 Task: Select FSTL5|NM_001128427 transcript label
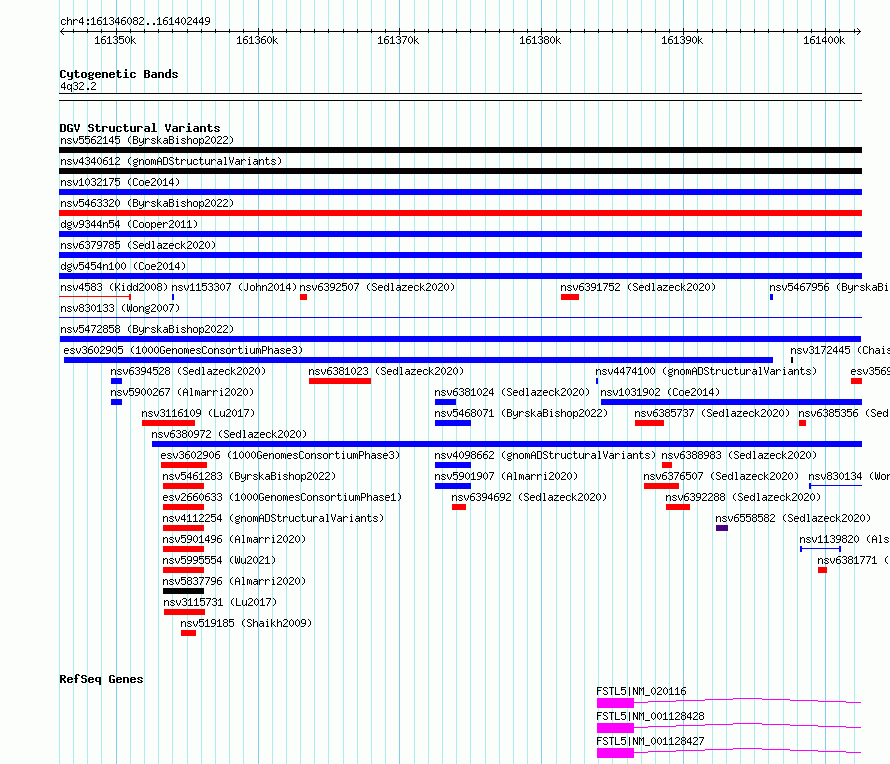pos(650,741)
